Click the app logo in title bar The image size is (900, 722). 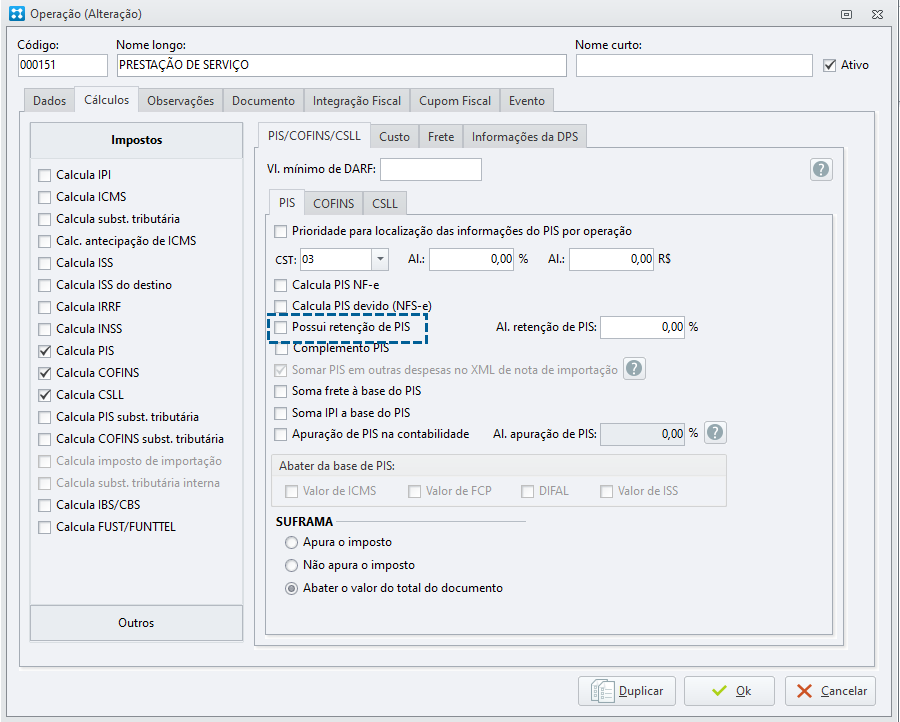17,13
